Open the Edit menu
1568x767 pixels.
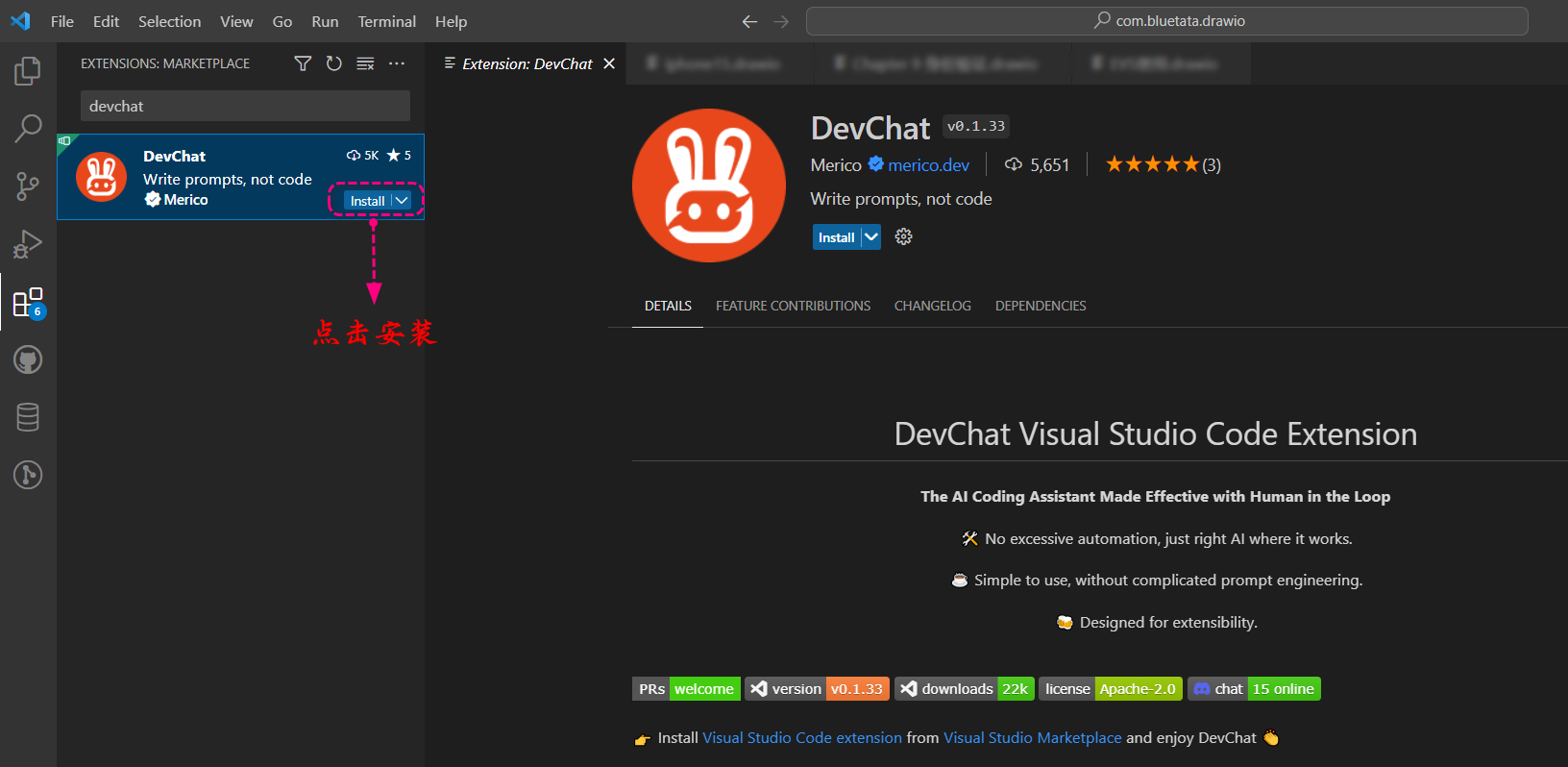[106, 21]
